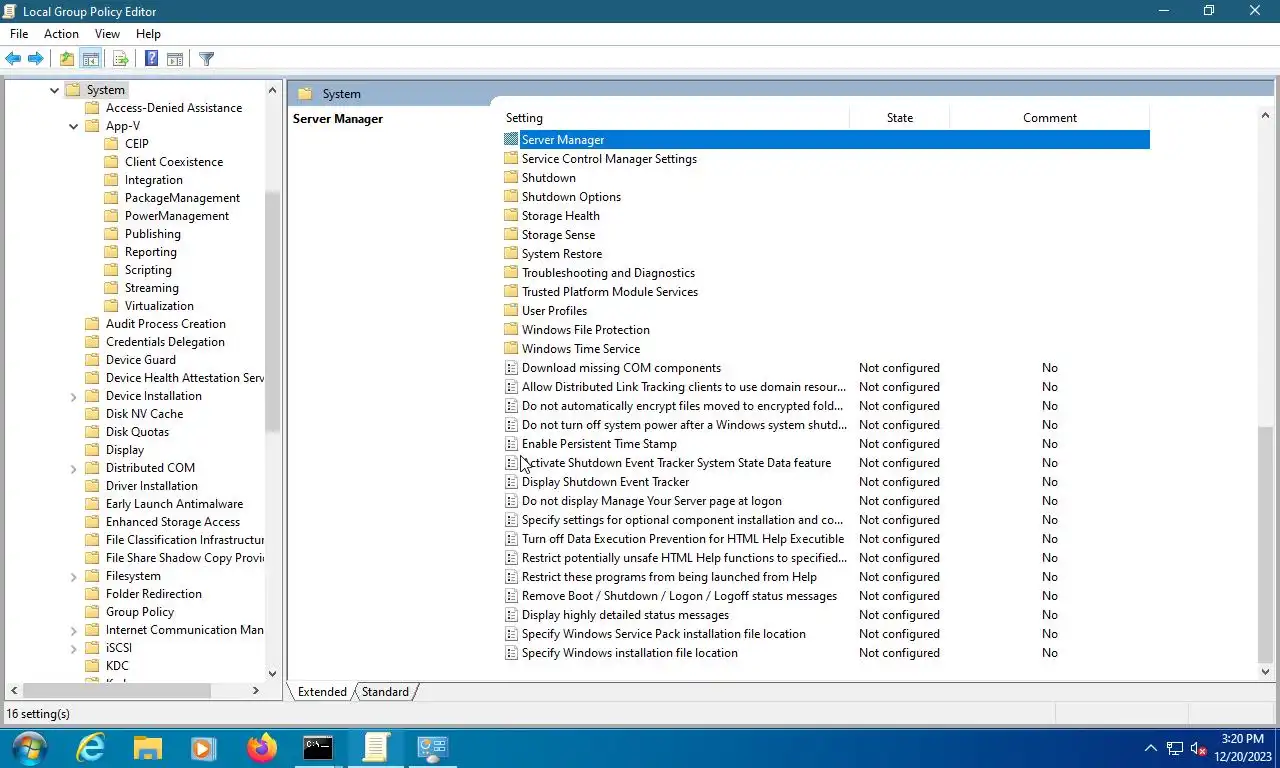Expand the iSCSI tree node
This screenshot has width=1280, height=768.
[x=73, y=648]
